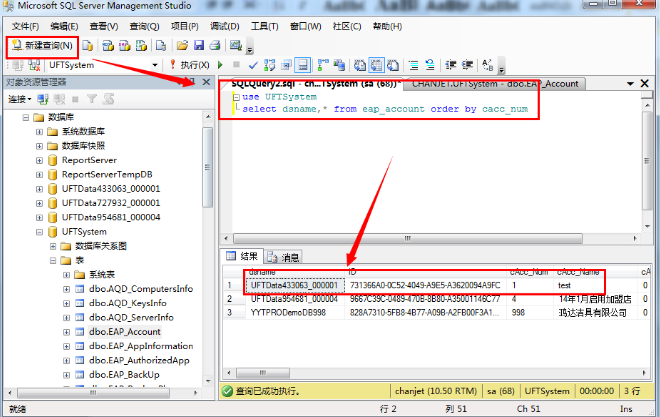Screen dimensions: 660x417
Task: Open the 连接 dropdown in Object Explorer
Action: (x=19, y=99)
